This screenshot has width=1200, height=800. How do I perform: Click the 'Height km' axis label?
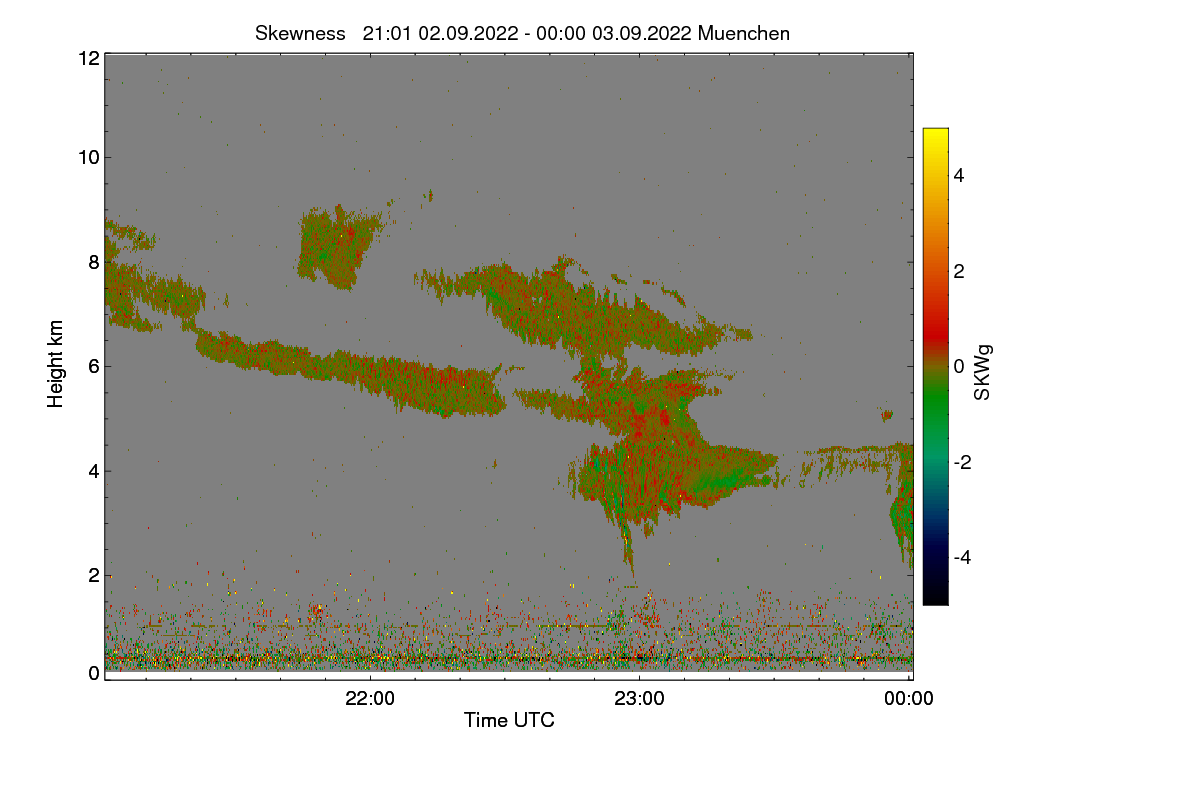coord(56,365)
